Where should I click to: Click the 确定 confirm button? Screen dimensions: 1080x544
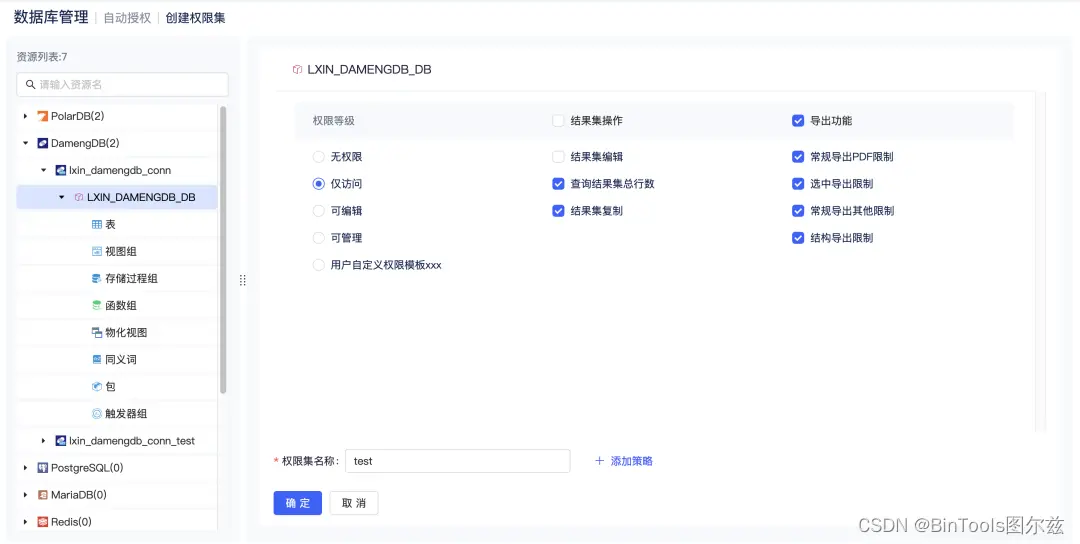(x=298, y=503)
